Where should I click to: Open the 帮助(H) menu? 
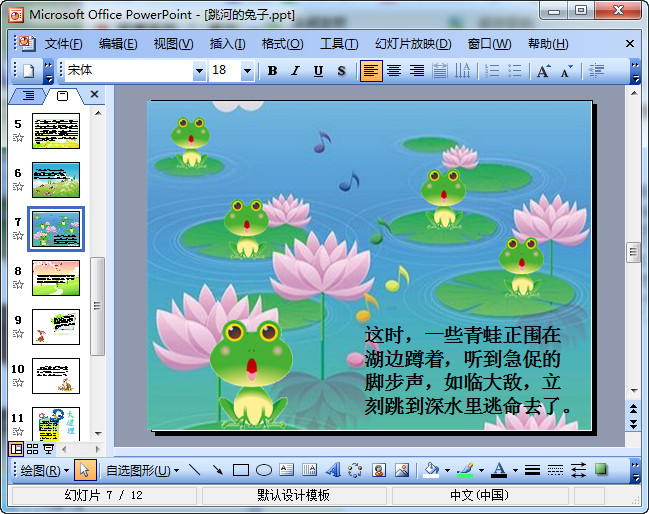coord(548,44)
